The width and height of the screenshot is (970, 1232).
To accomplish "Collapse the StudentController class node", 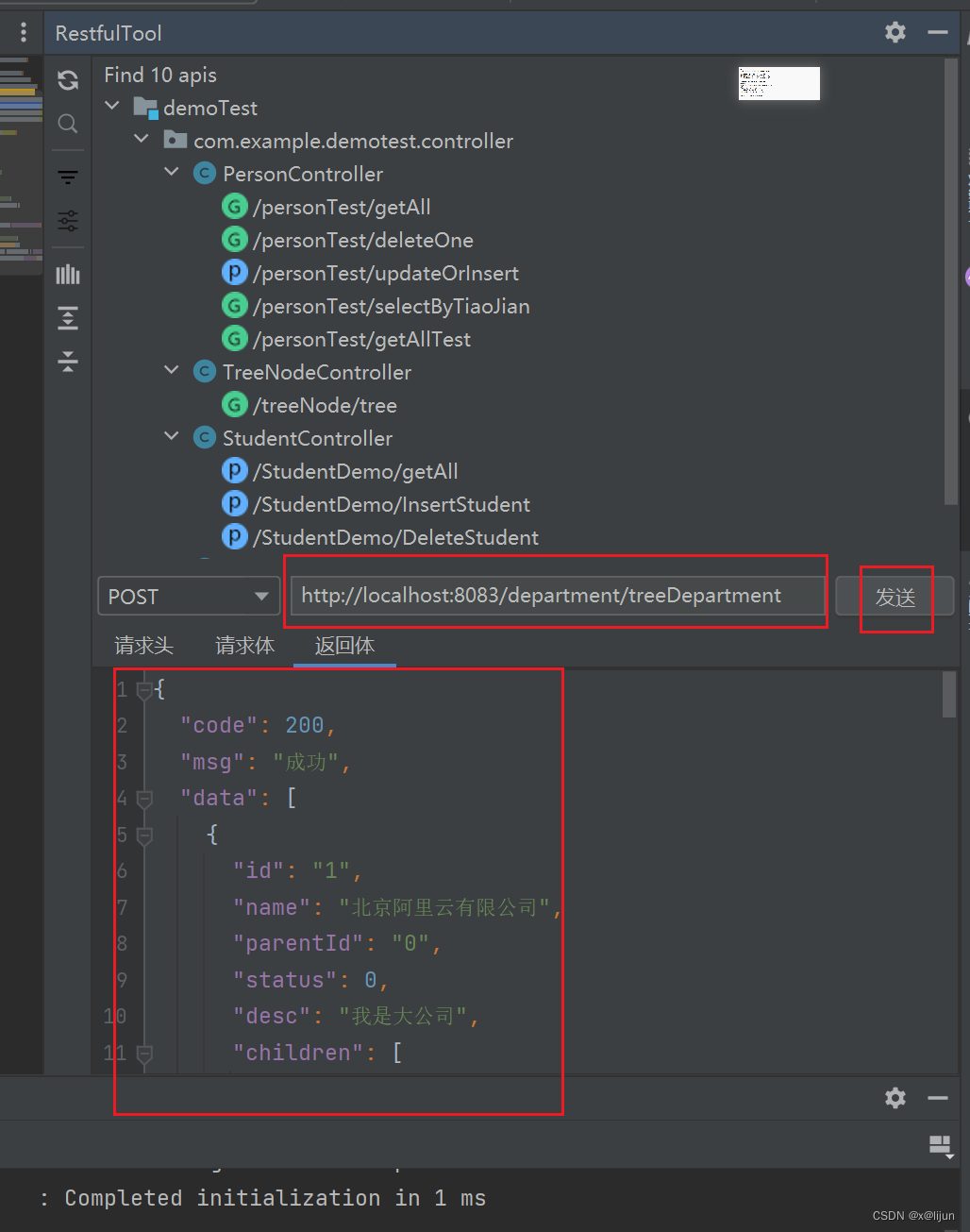I will pyautogui.click(x=171, y=436).
